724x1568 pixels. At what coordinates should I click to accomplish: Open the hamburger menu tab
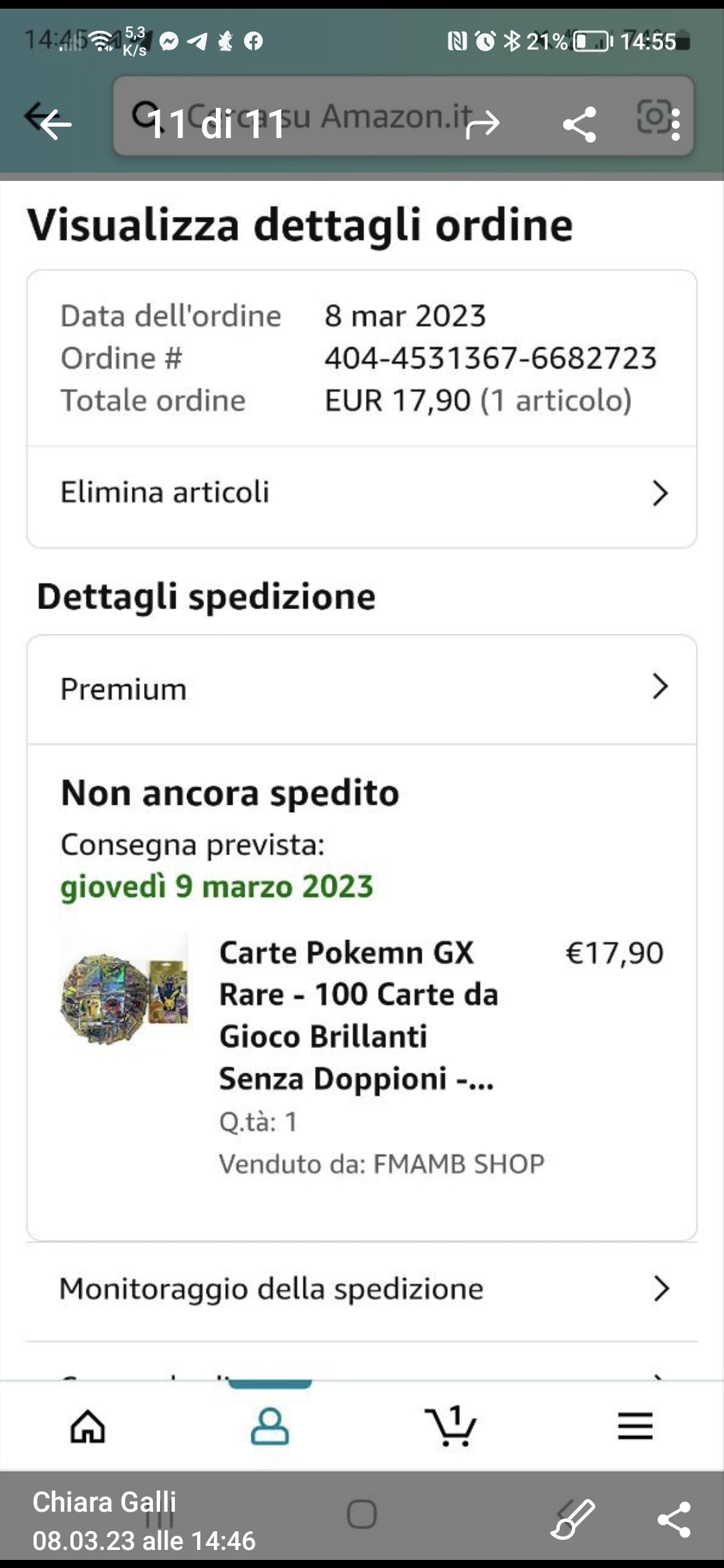tap(635, 1425)
